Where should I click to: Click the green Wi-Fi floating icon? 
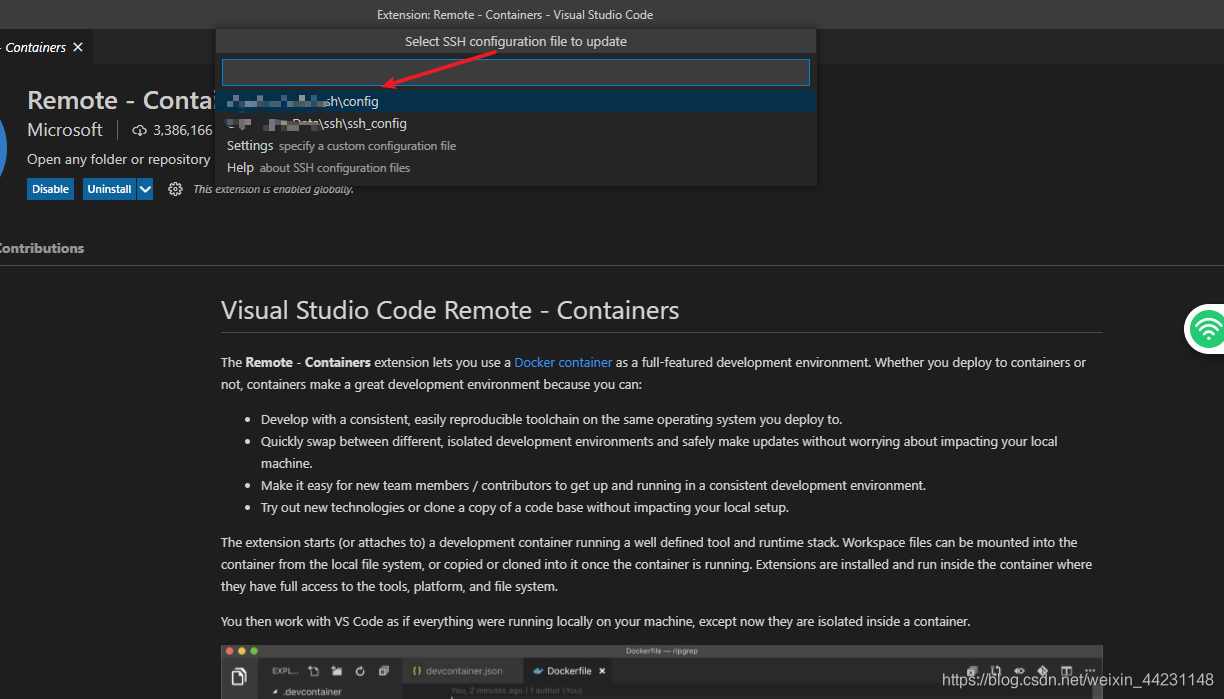(1207, 329)
